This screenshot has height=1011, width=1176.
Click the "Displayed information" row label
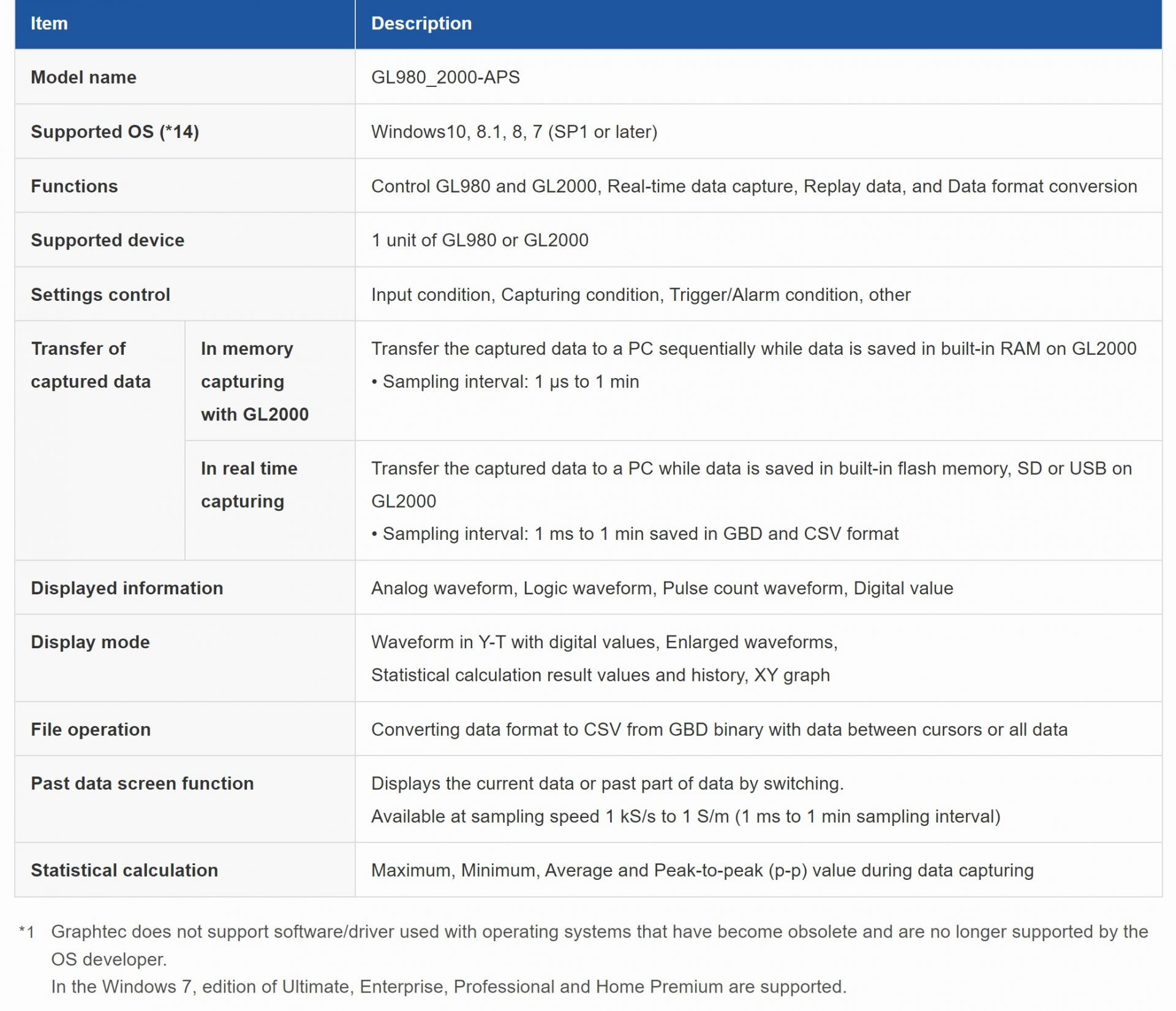pos(127,588)
